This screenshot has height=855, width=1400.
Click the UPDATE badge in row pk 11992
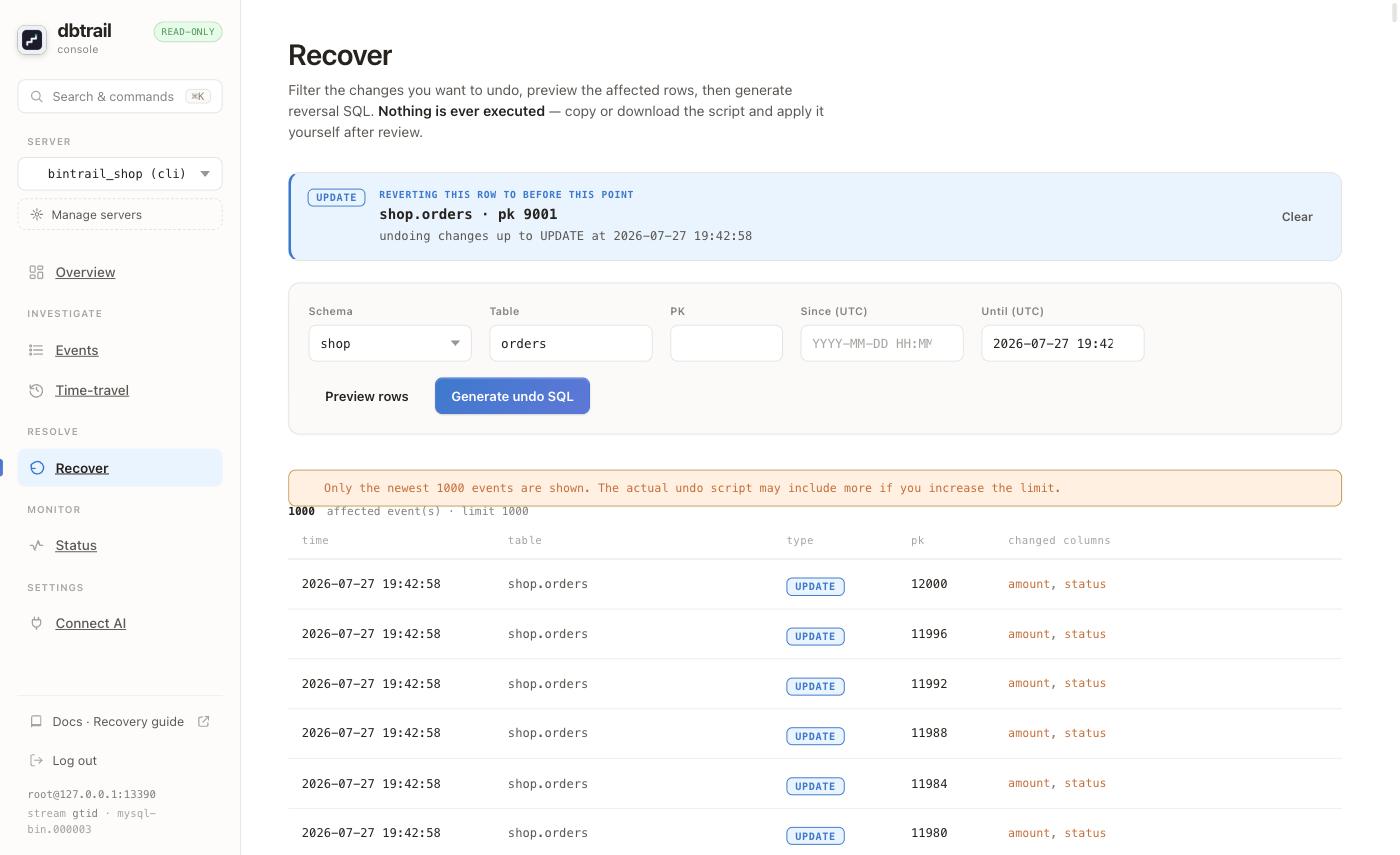[x=815, y=686]
